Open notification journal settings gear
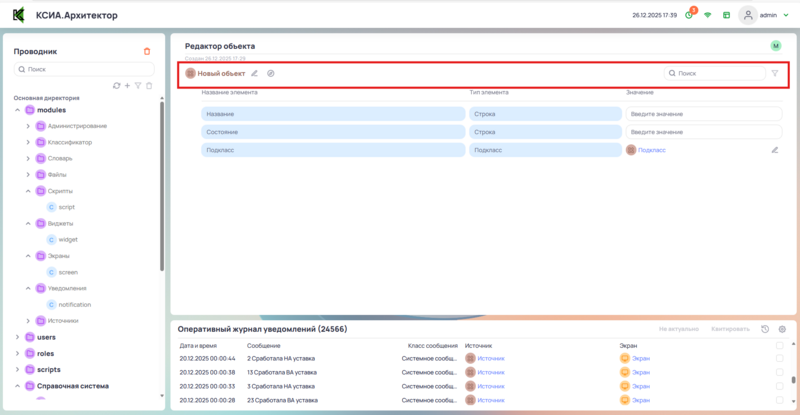The height and width of the screenshot is (415, 800). pos(782,329)
